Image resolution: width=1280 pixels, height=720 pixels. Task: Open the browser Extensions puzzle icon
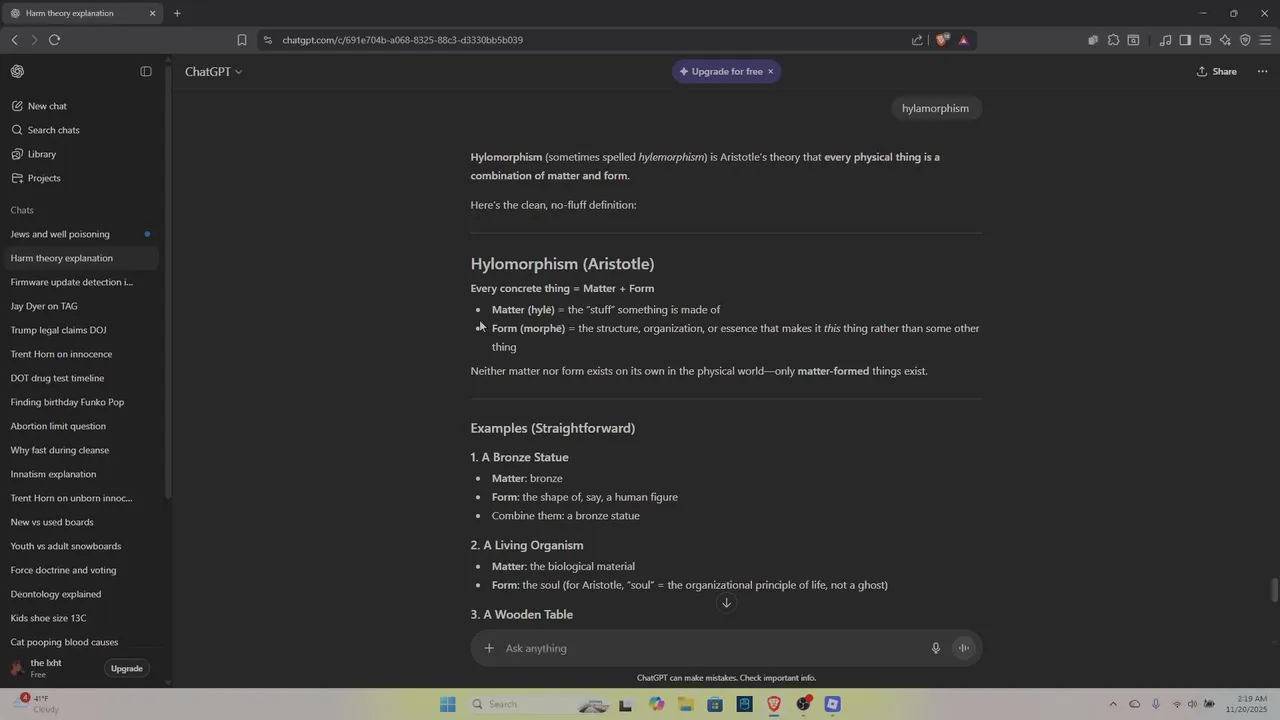pos(1113,40)
